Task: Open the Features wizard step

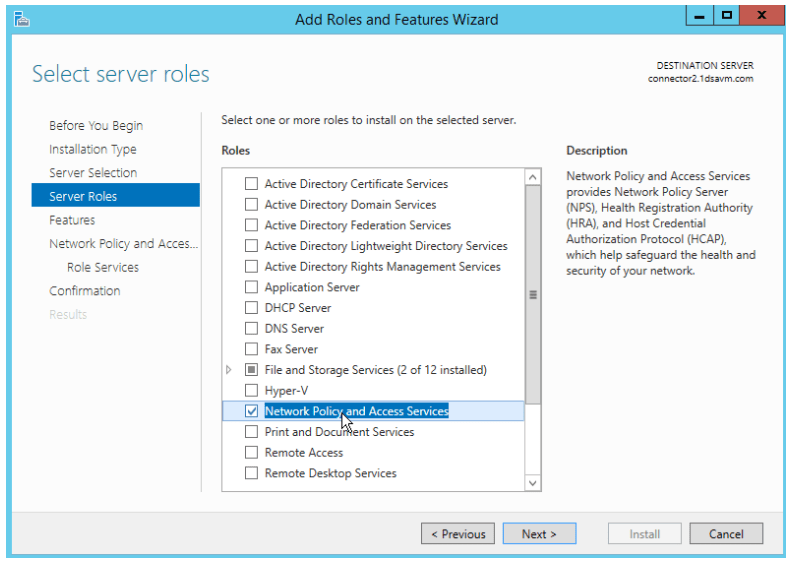Action: (x=72, y=220)
